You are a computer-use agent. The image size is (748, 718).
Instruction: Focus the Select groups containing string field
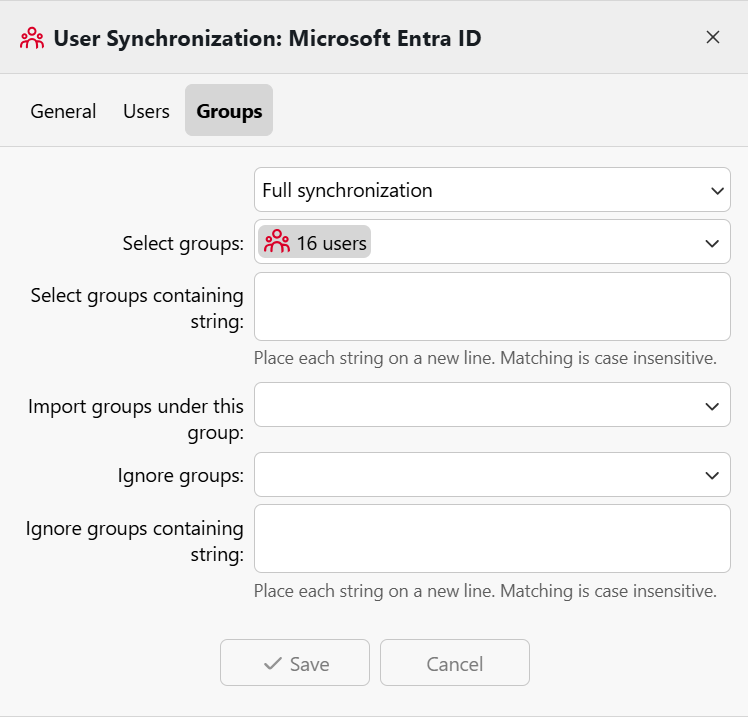[x=492, y=306]
